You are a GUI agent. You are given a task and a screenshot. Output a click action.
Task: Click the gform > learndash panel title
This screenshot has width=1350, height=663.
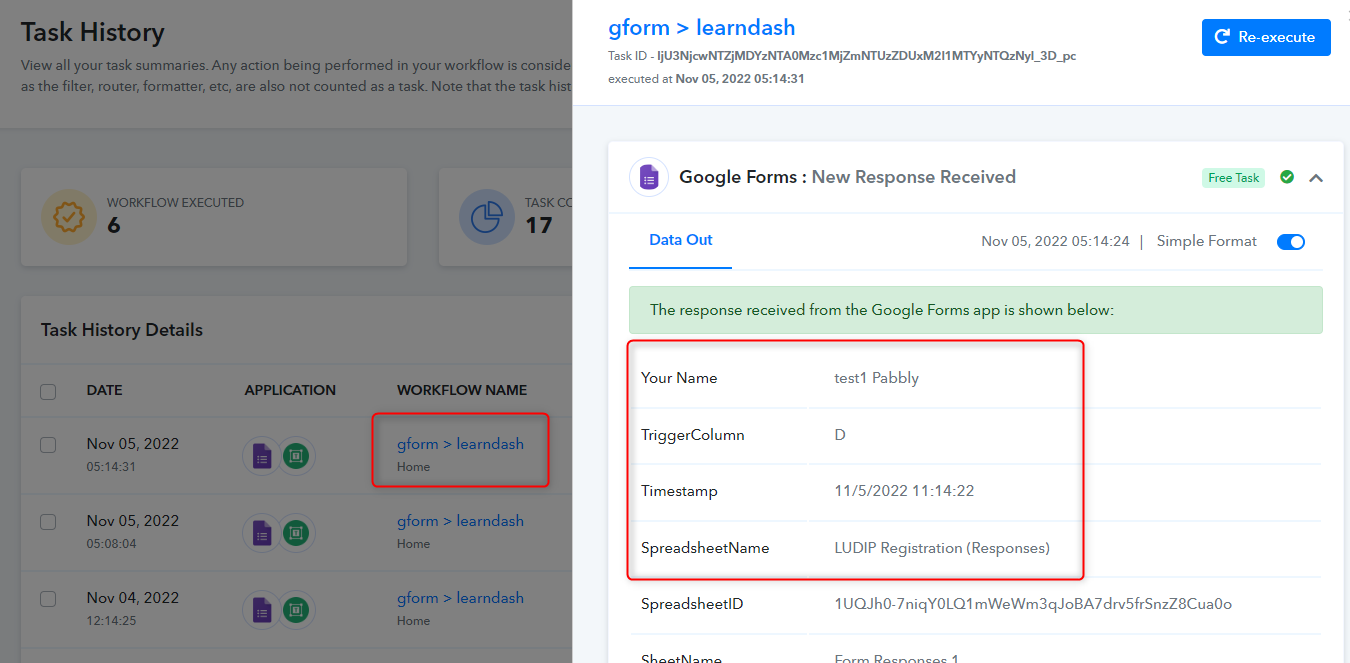(702, 28)
